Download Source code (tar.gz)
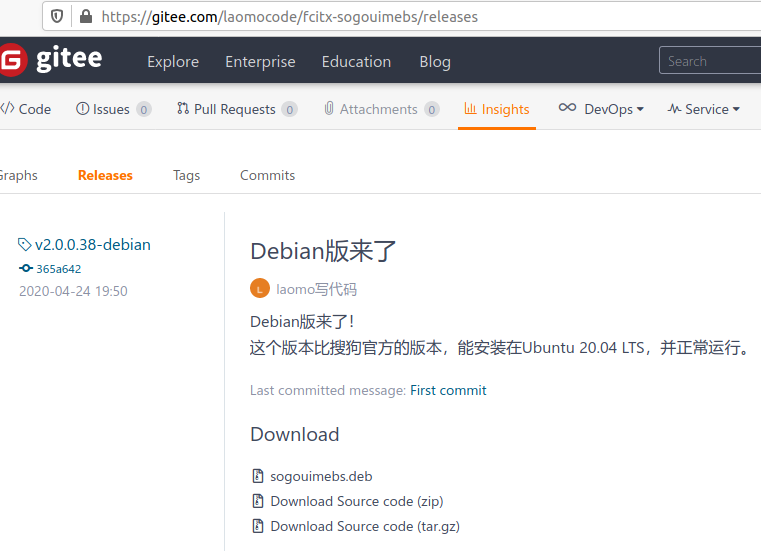761x551 pixels. (x=365, y=526)
